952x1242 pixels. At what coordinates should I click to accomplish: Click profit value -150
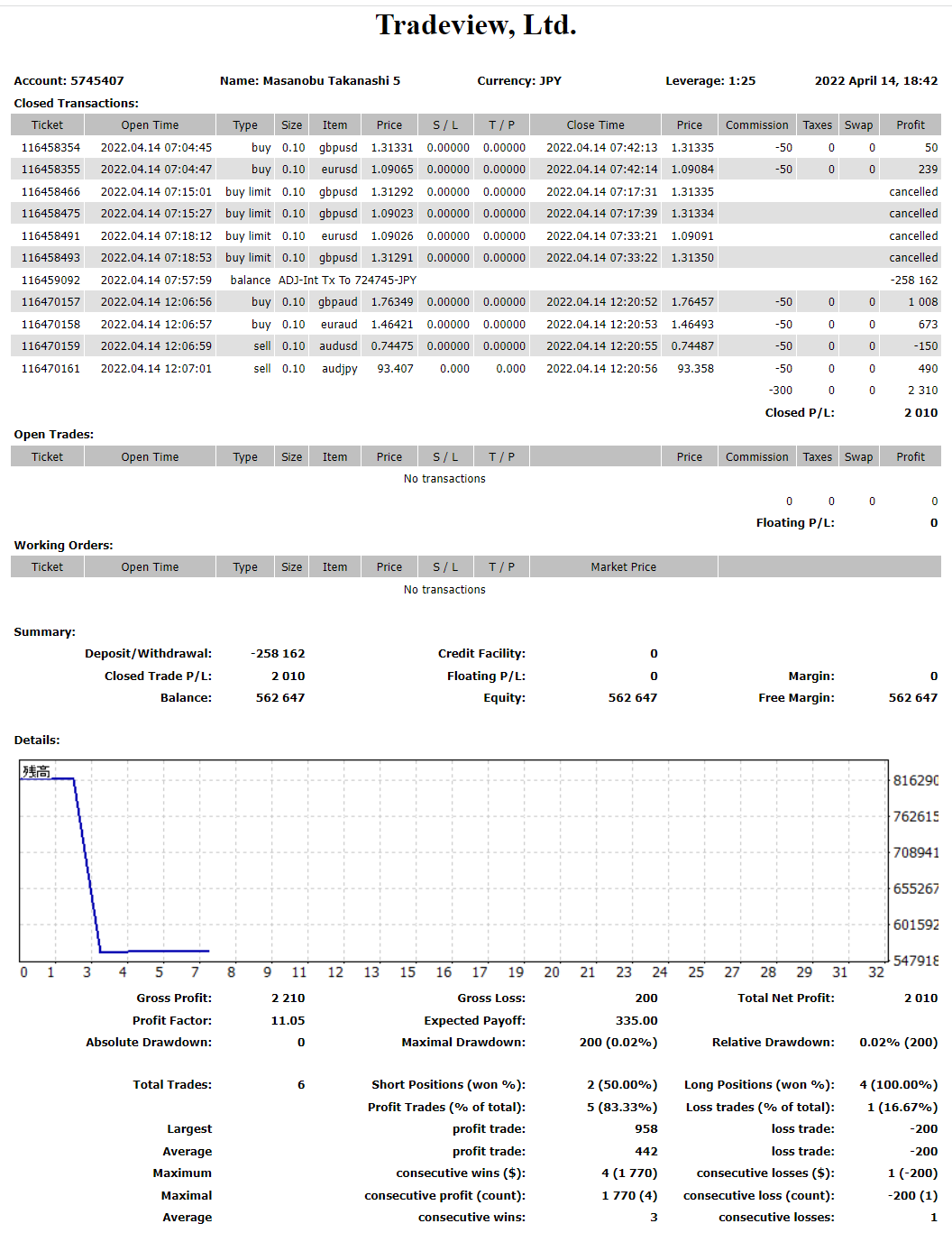[926, 346]
